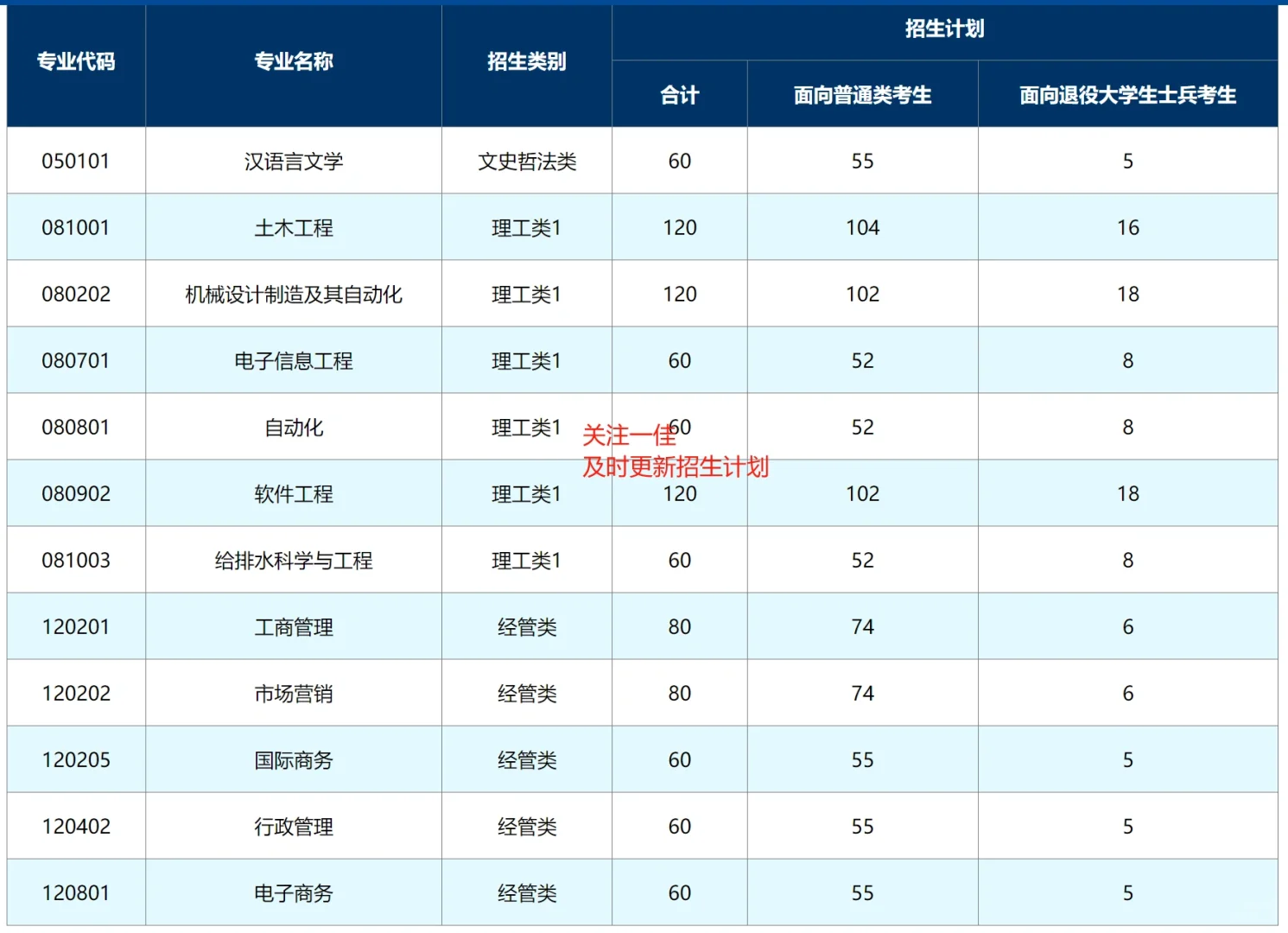Click 经管类 in 行政管理 row
1288x933 pixels.
click(x=527, y=827)
